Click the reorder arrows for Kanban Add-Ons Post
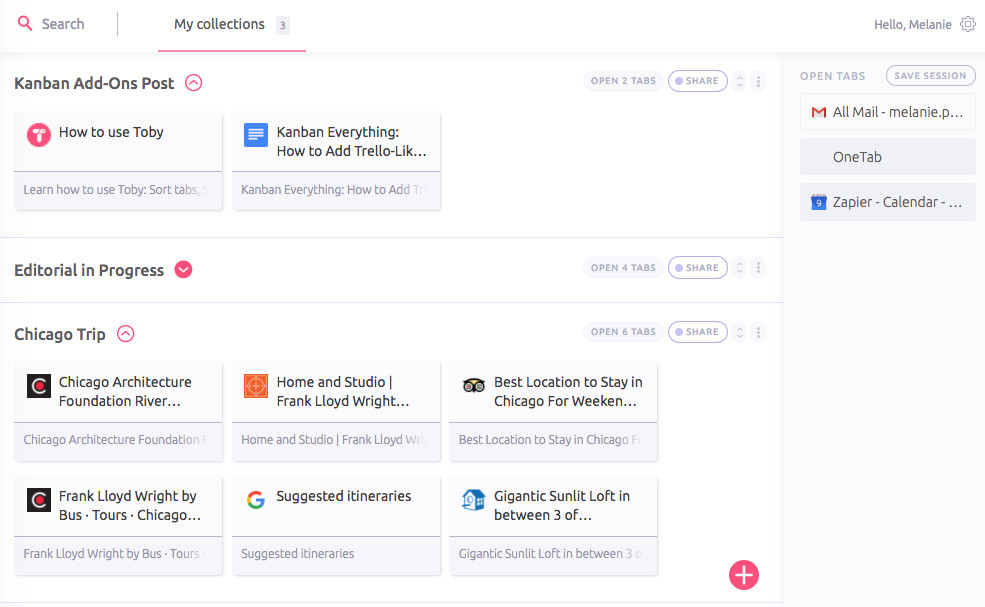This screenshot has height=607, width=985. [x=739, y=81]
